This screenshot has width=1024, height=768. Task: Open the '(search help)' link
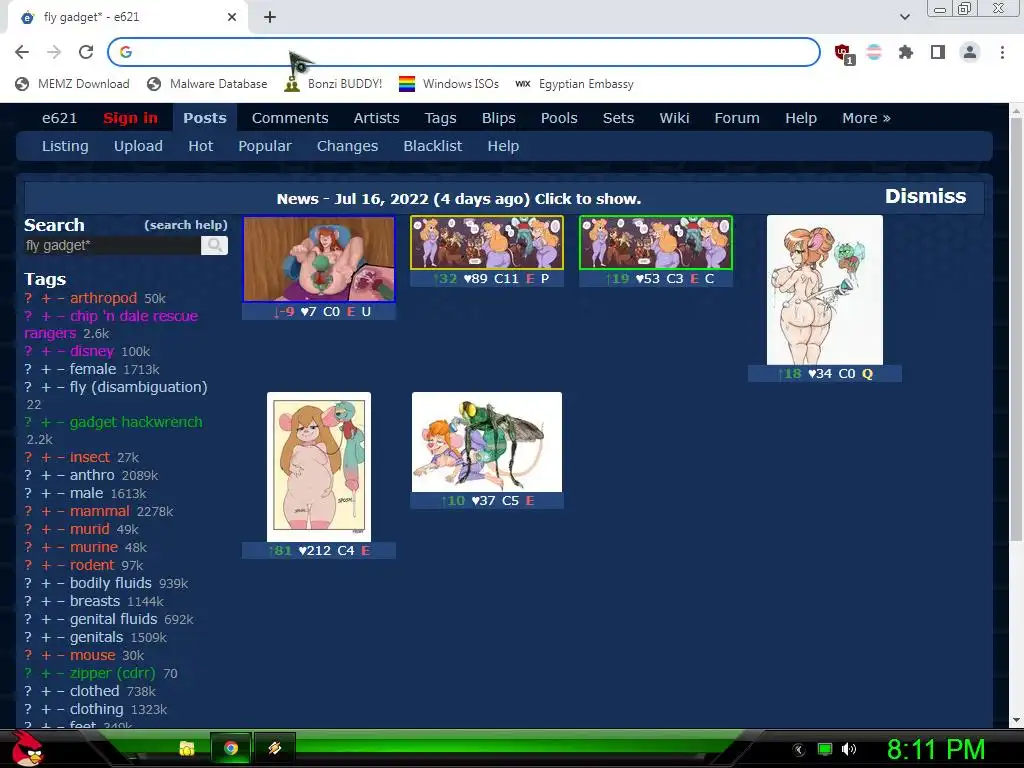click(x=185, y=225)
